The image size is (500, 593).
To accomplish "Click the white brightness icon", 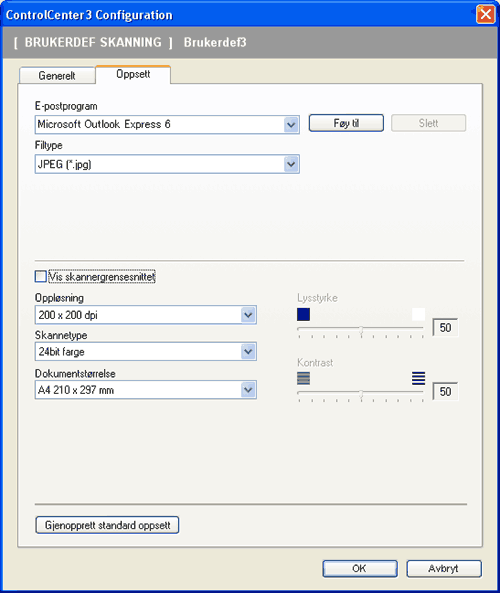I will click(418, 314).
